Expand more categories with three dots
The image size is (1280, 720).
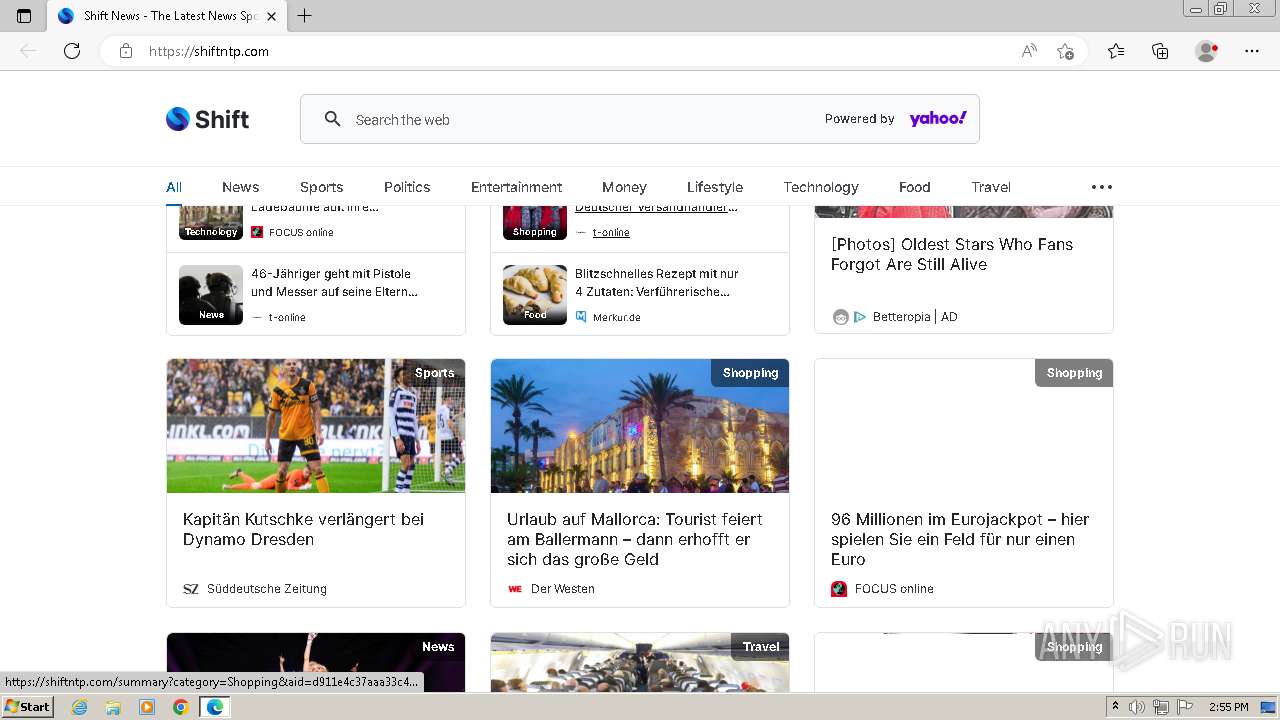(x=1101, y=187)
